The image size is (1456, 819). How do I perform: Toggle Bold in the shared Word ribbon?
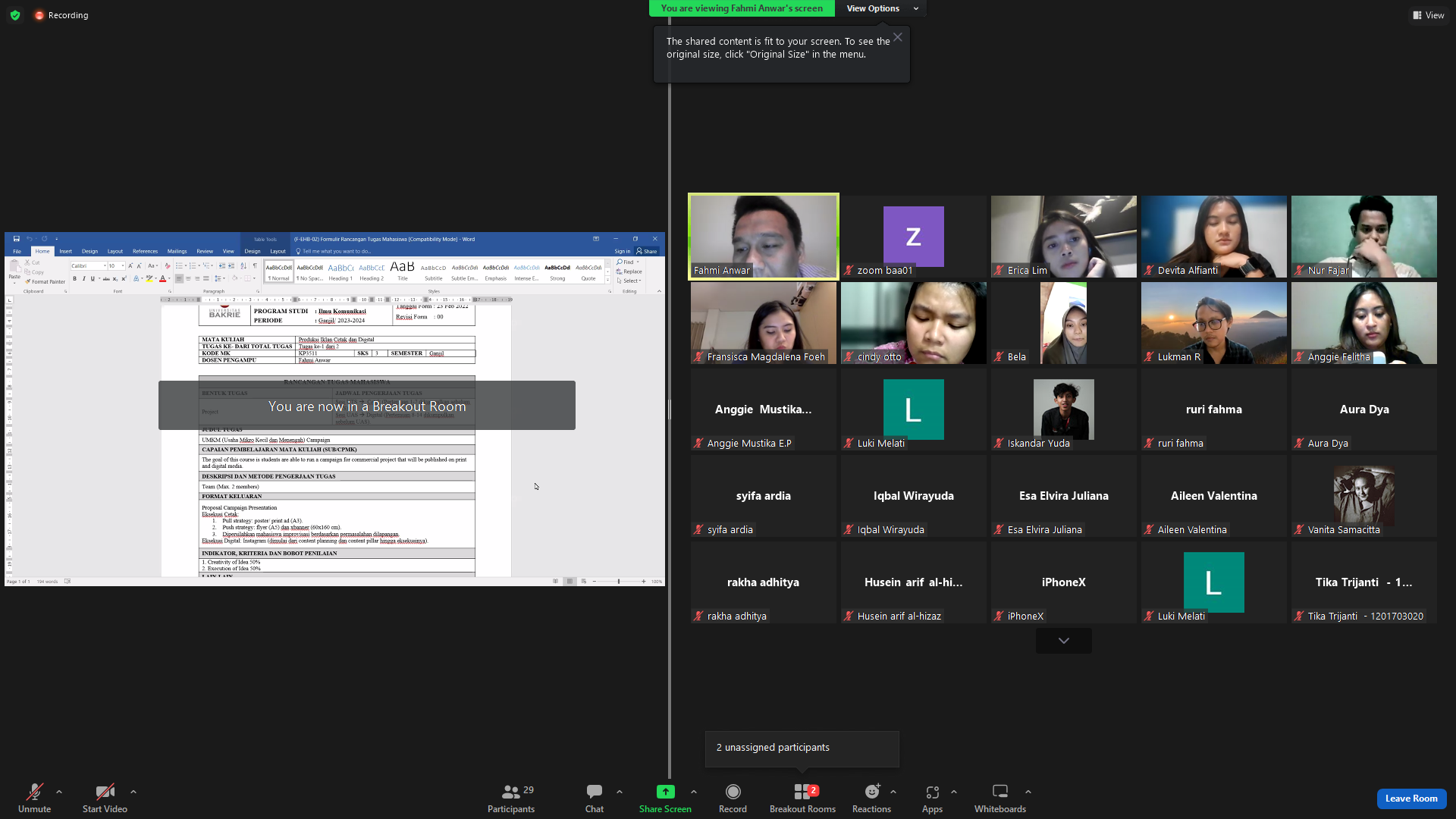74,279
